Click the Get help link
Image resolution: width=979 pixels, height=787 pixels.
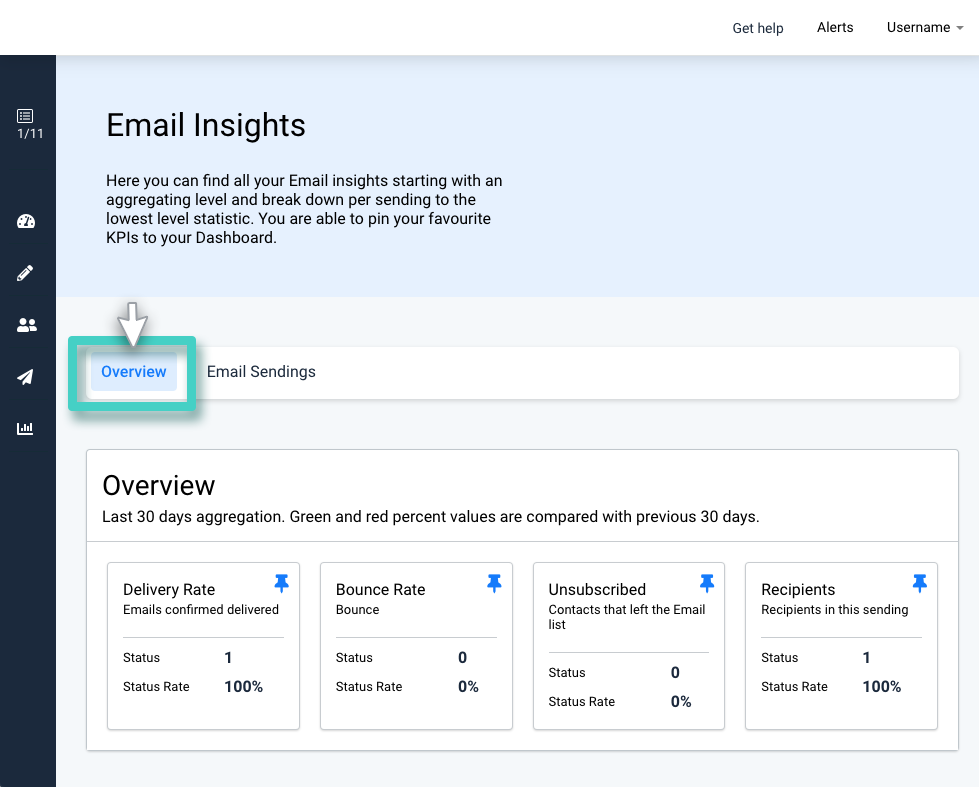pyautogui.click(x=757, y=28)
